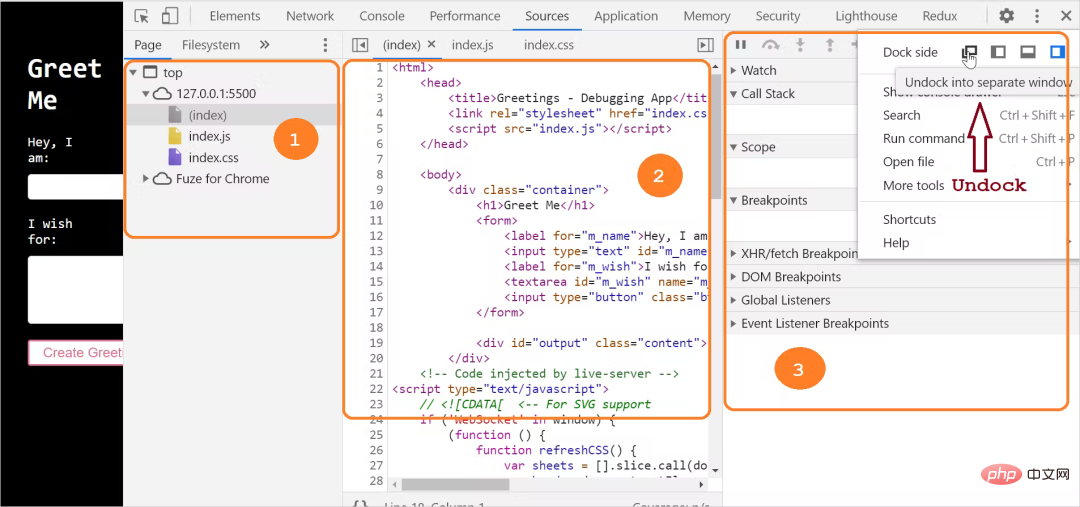
Task: Activate the inspect element picker icon
Action: [142, 16]
